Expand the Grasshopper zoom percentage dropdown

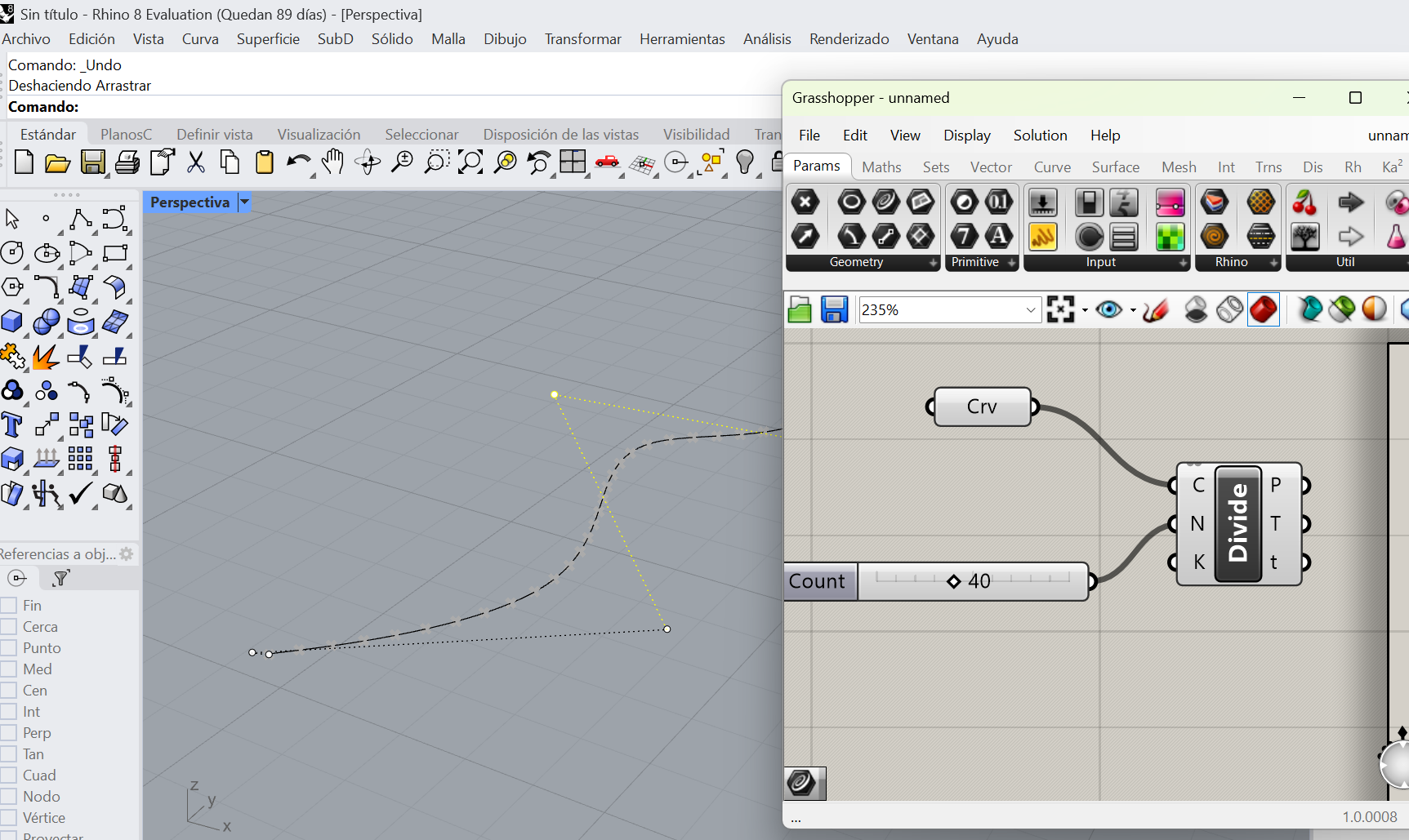pyautogui.click(x=1030, y=310)
